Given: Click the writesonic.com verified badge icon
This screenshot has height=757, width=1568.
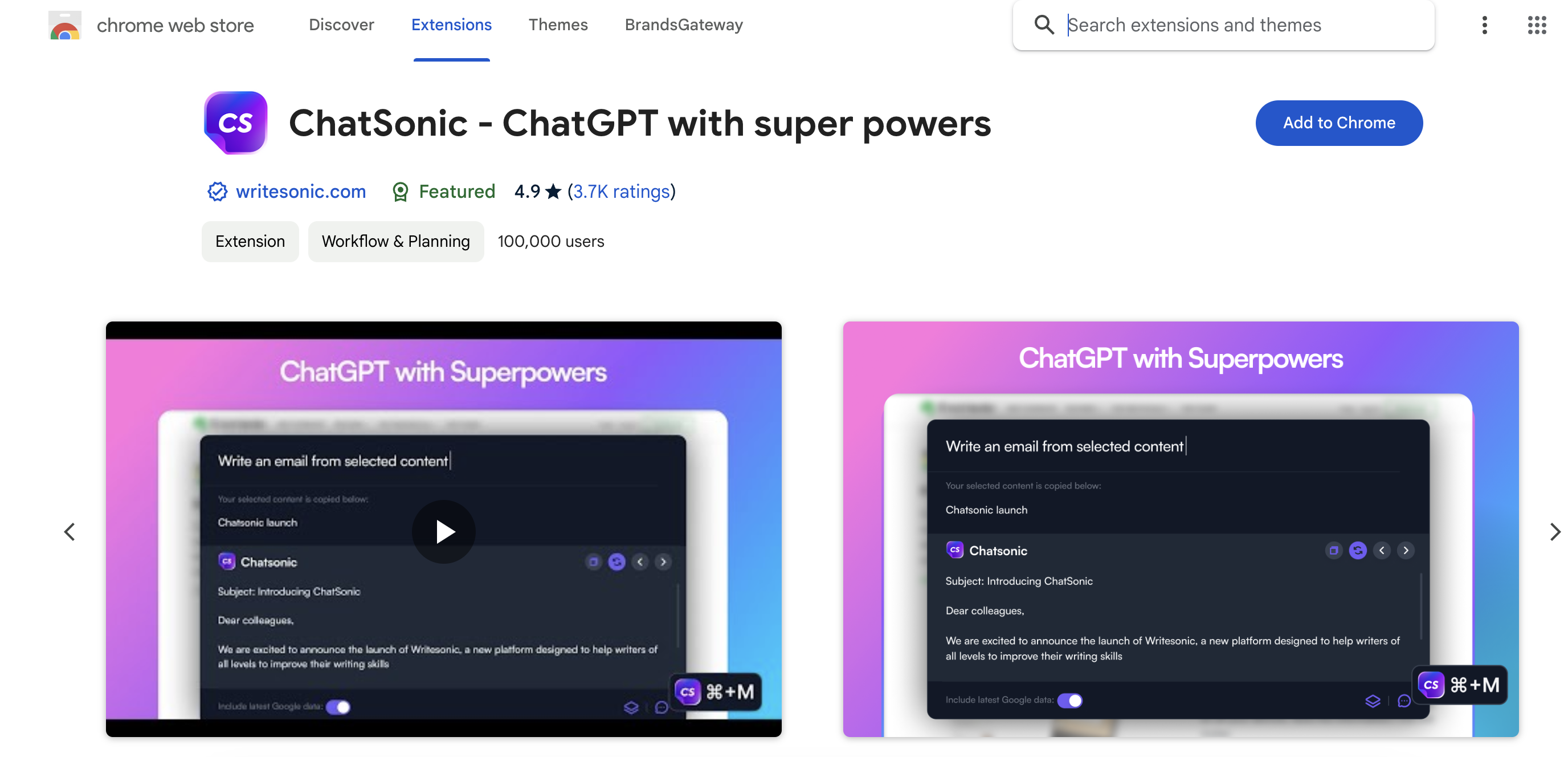Looking at the screenshot, I should pyautogui.click(x=214, y=191).
